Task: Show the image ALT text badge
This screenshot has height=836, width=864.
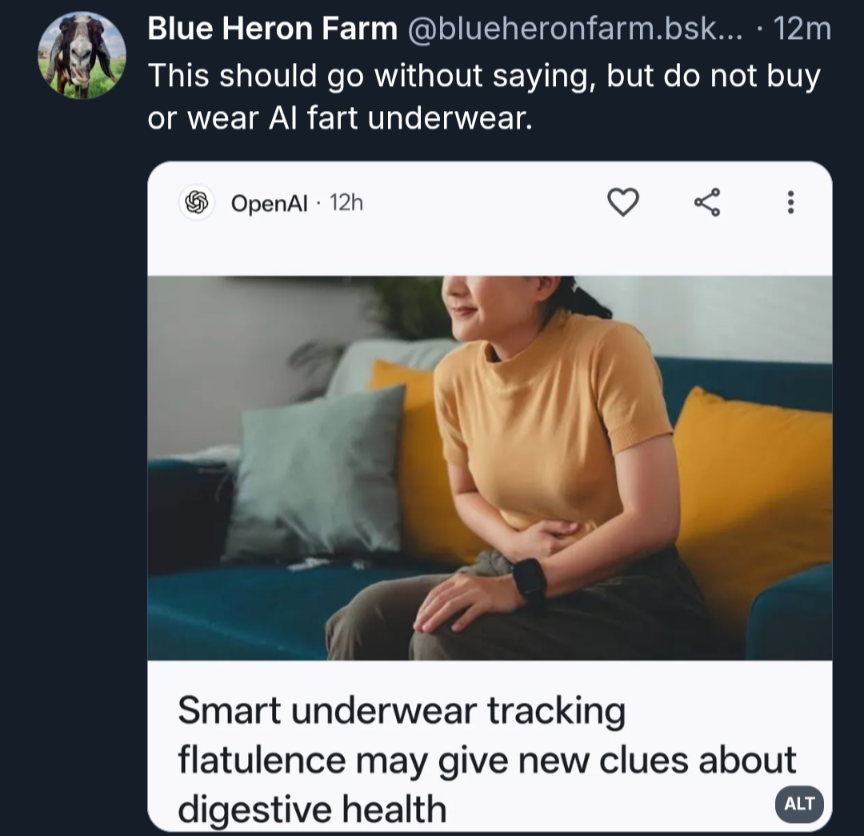Action: click(800, 804)
